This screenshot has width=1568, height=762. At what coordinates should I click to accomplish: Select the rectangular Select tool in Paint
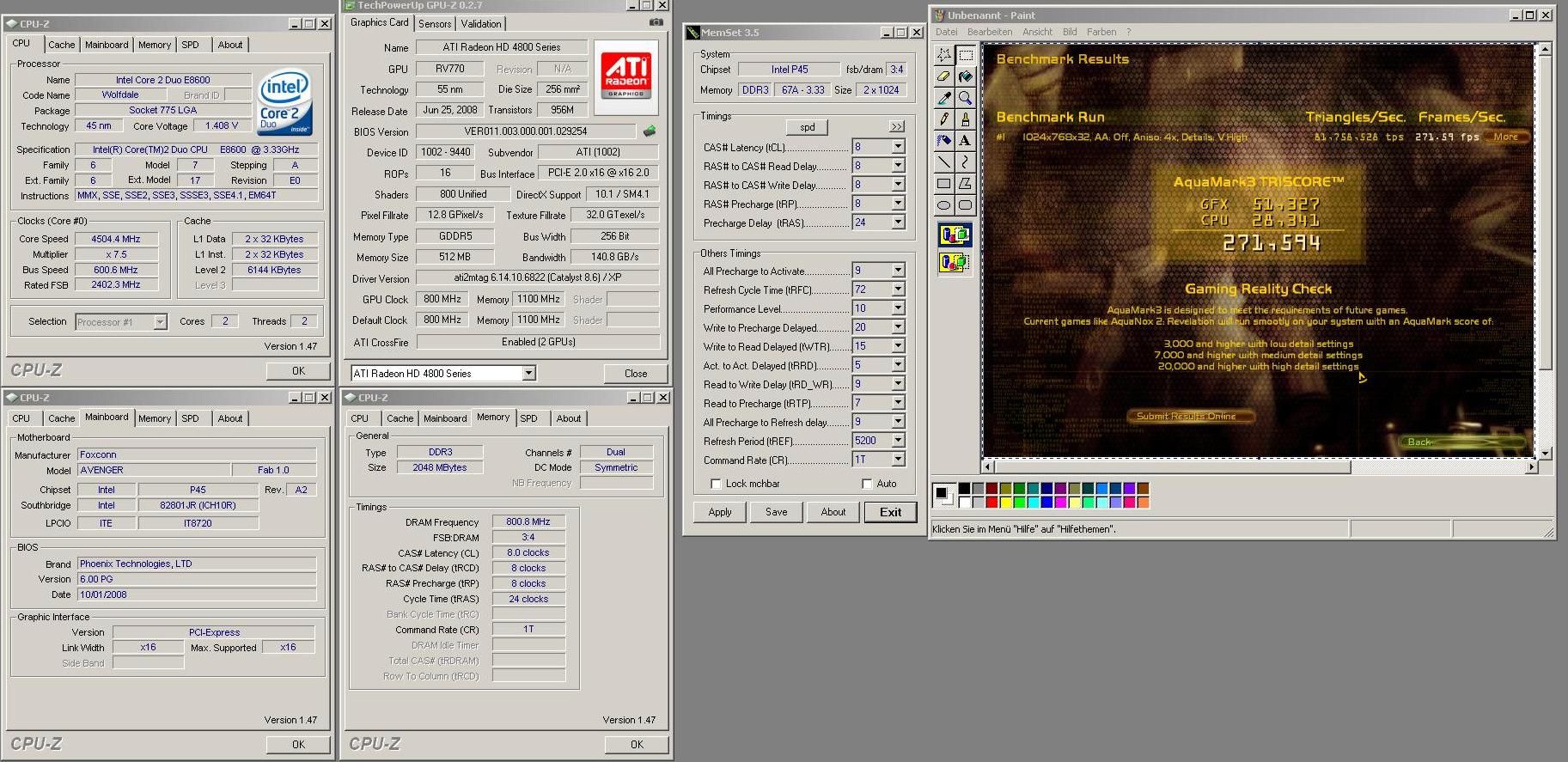965,54
